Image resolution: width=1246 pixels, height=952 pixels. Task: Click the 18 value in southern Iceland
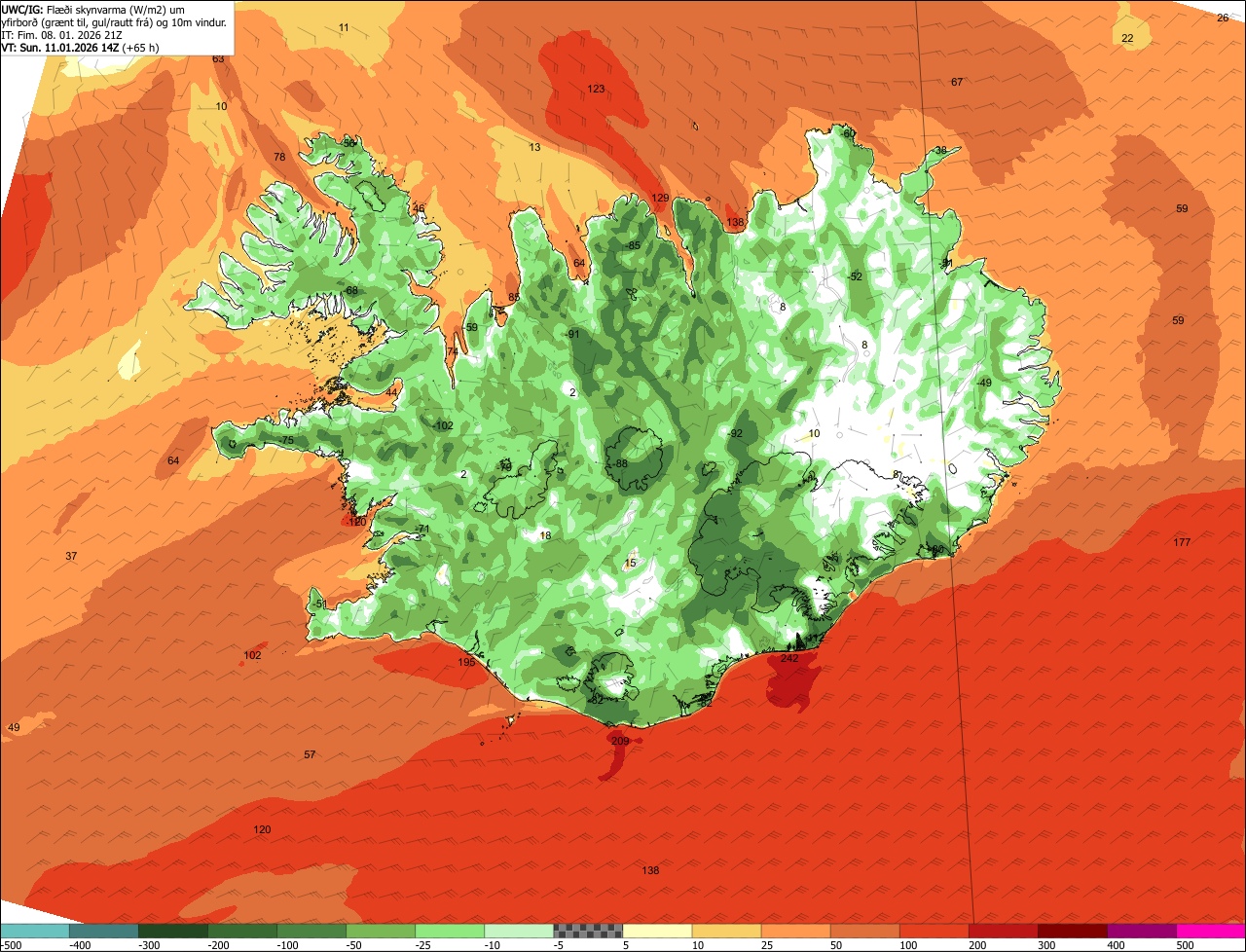(545, 535)
